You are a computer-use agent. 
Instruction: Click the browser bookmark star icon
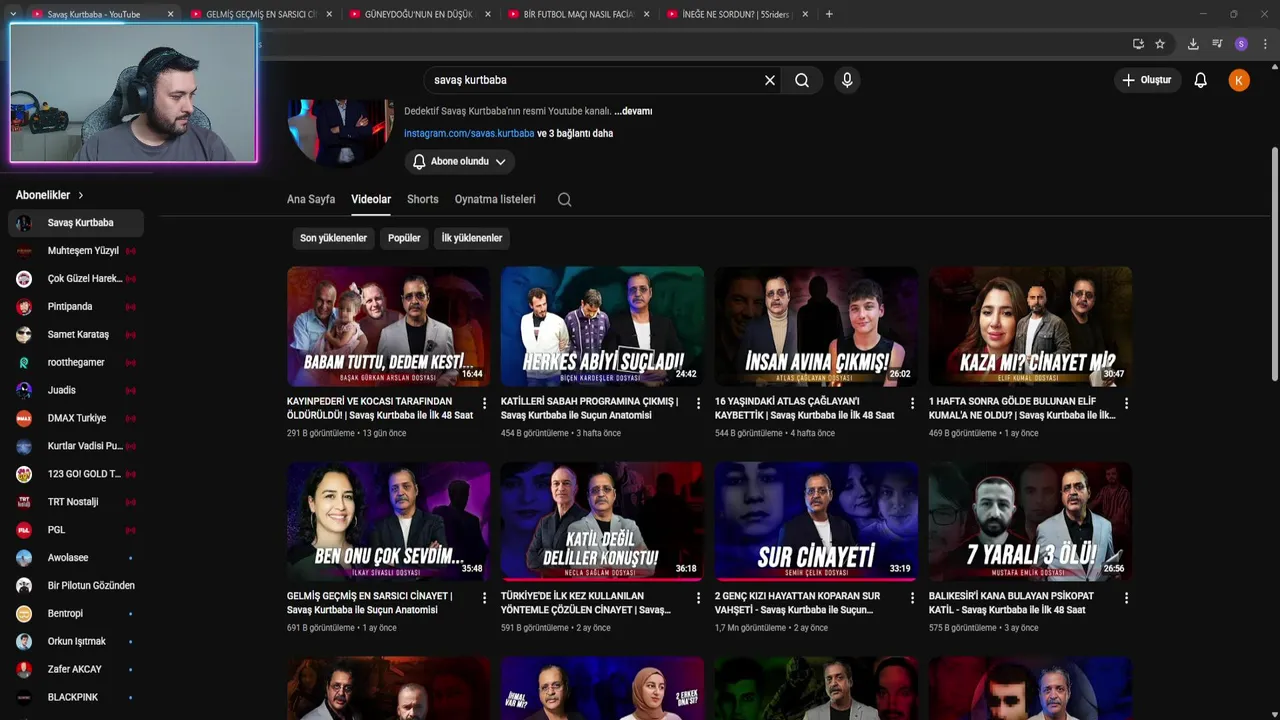click(1160, 44)
